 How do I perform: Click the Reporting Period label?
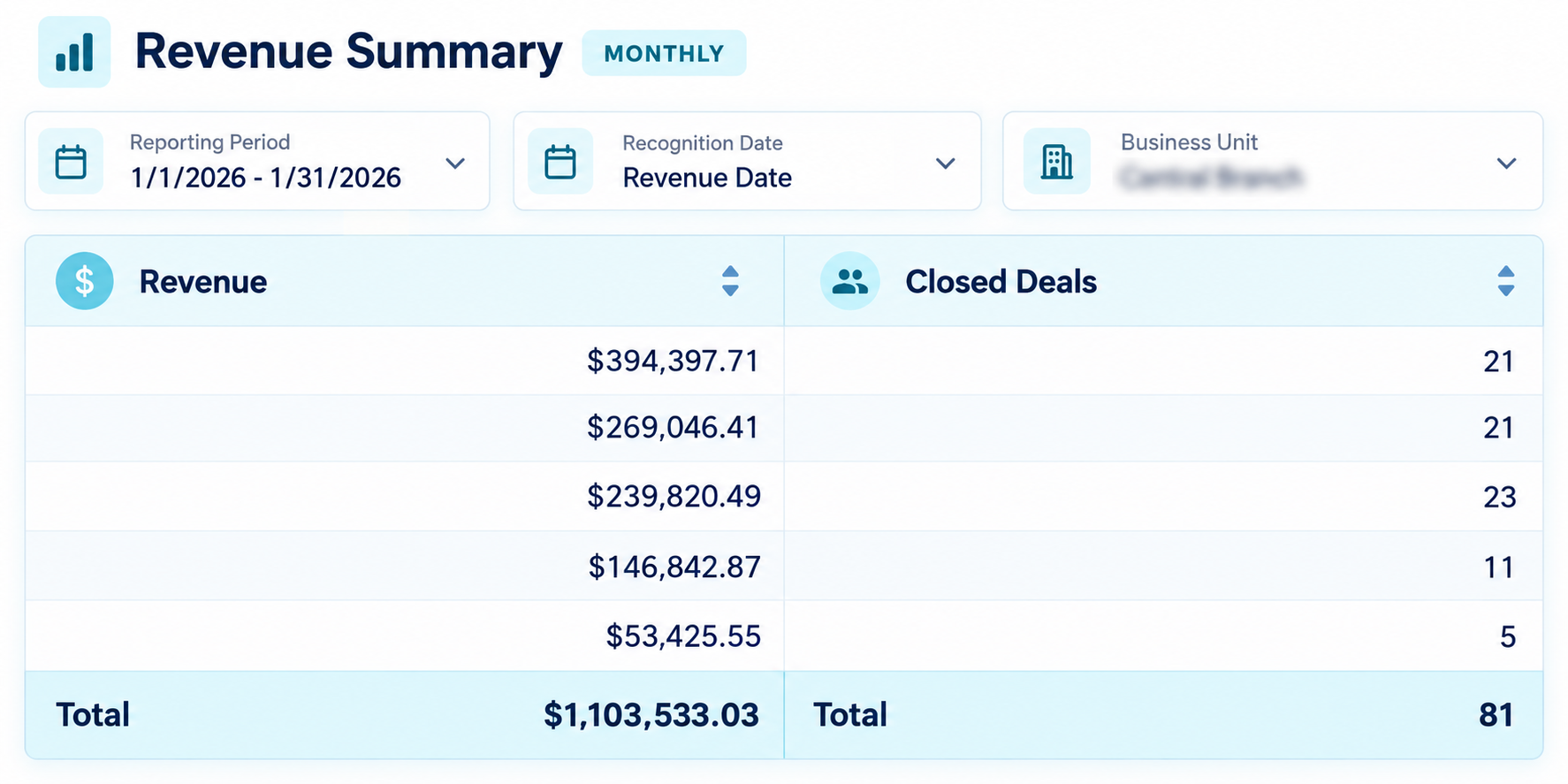tap(210, 142)
